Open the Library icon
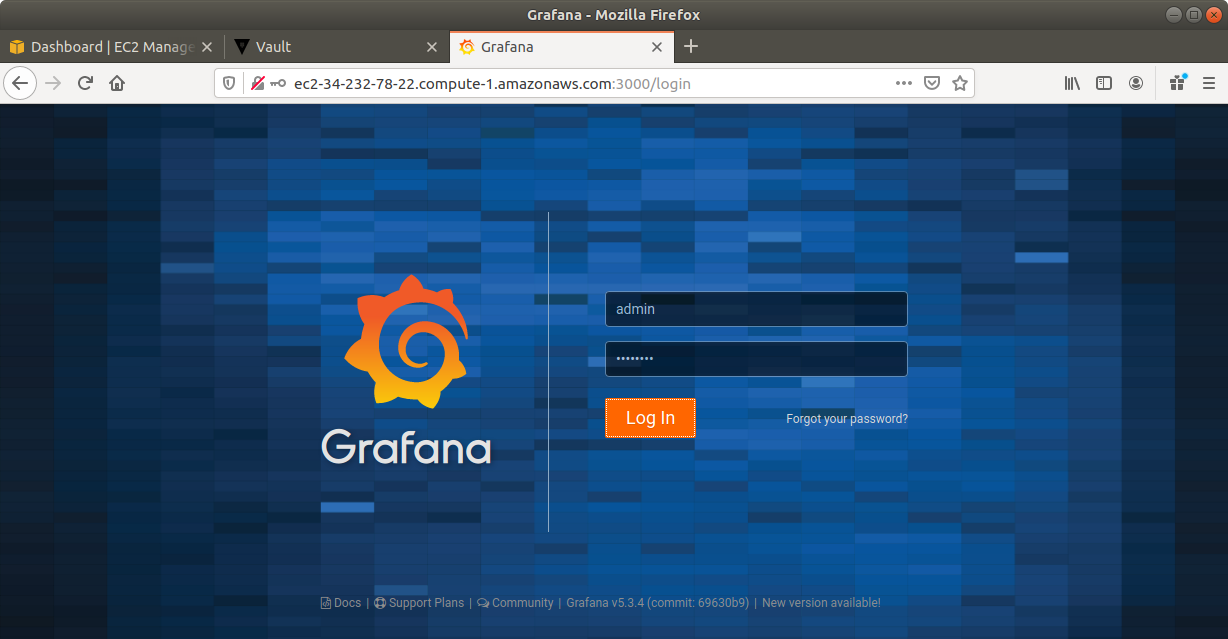The image size is (1228, 639). [x=1072, y=83]
